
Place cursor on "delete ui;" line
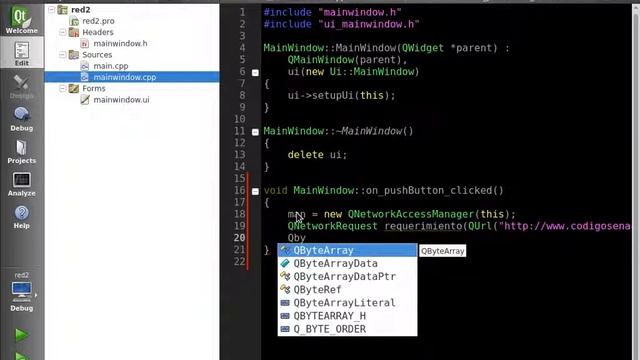click(317, 155)
